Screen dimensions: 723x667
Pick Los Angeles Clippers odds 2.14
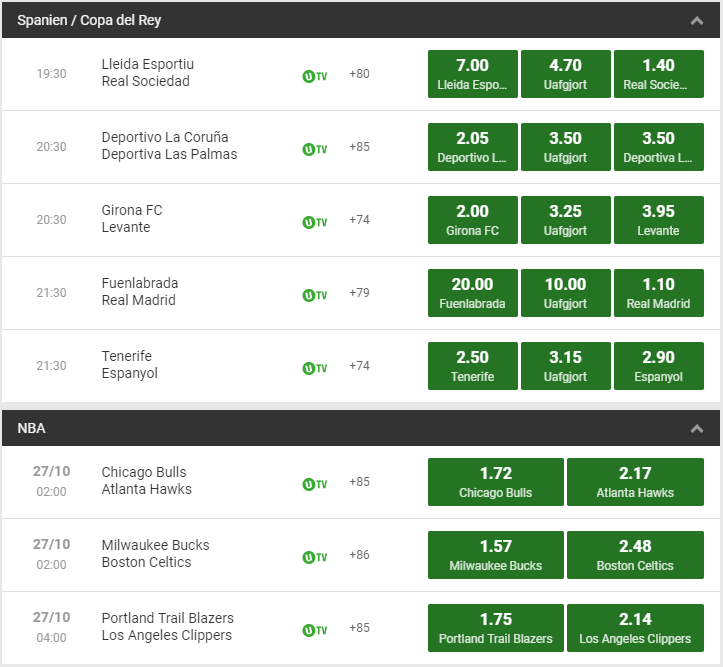click(x=635, y=628)
